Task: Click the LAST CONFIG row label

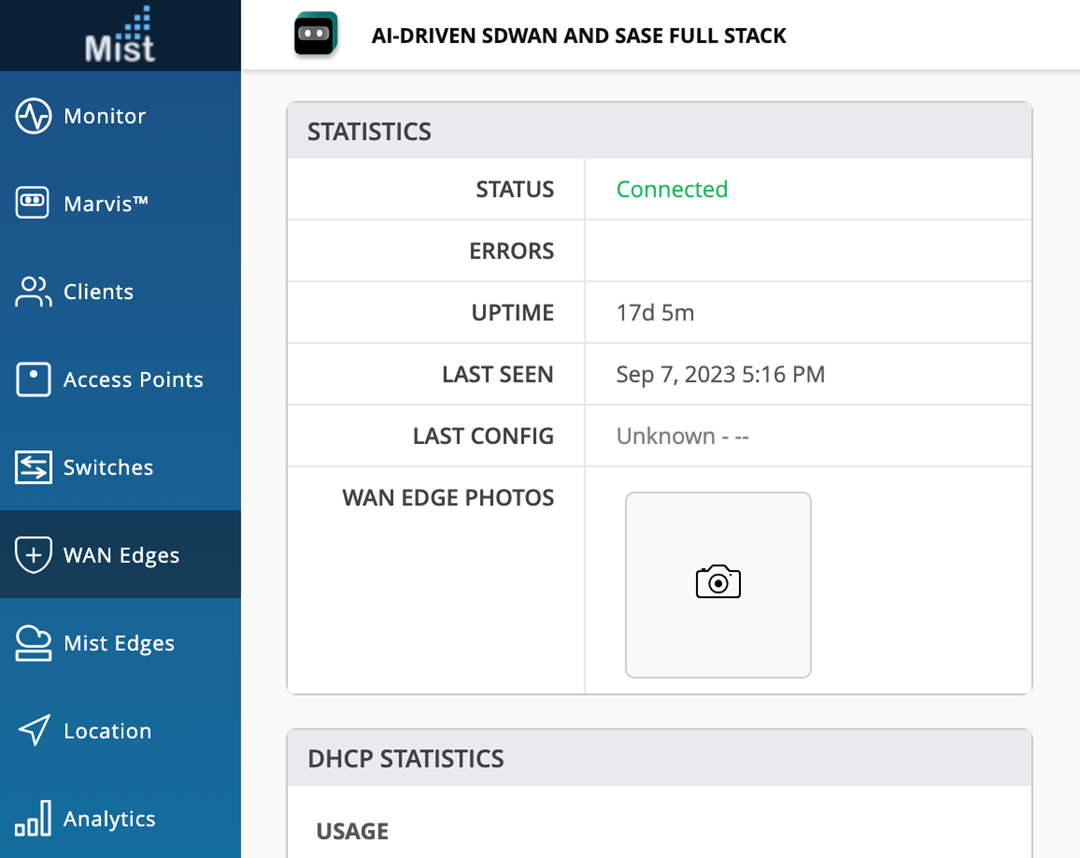Action: [x=483, y=436]
